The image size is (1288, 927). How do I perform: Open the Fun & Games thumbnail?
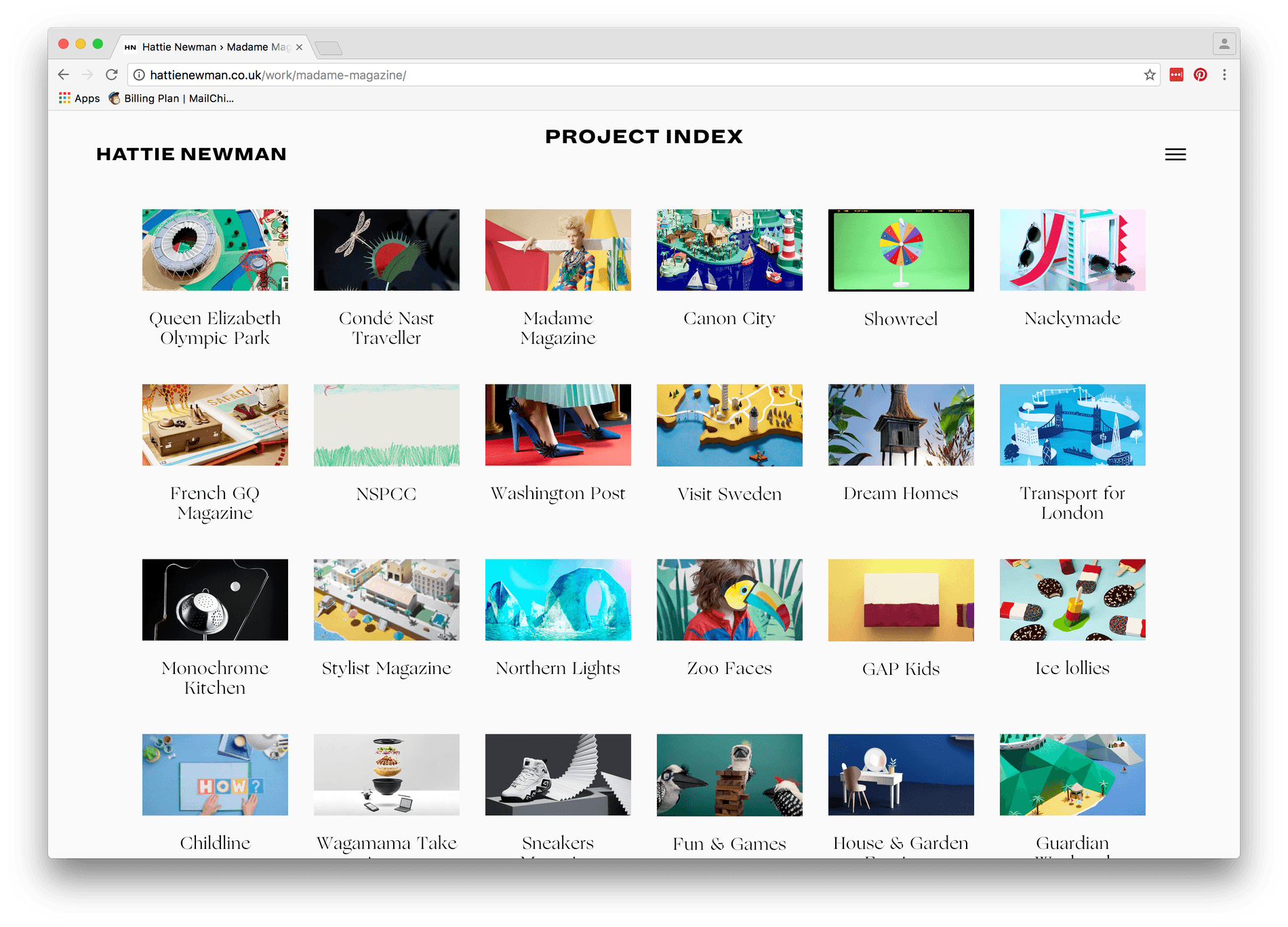pos(729,774)
